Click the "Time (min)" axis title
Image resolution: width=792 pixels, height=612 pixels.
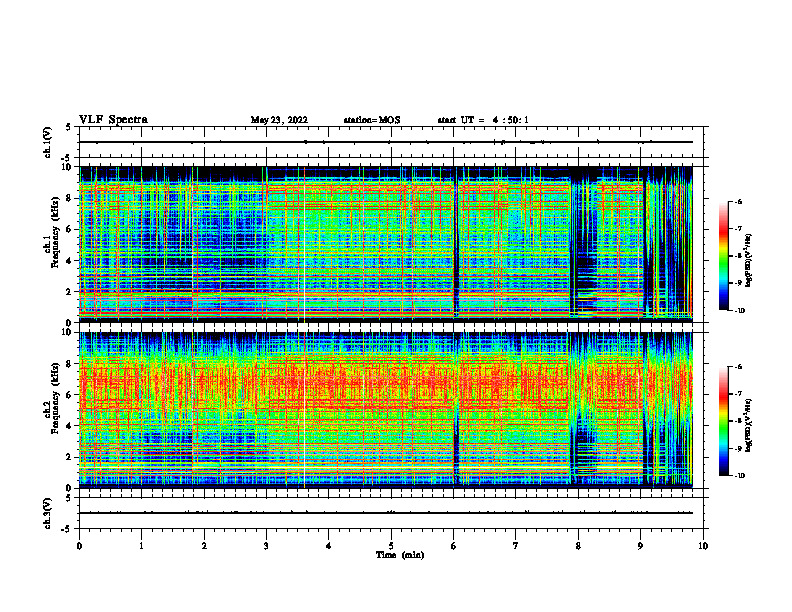pos(400,555)
